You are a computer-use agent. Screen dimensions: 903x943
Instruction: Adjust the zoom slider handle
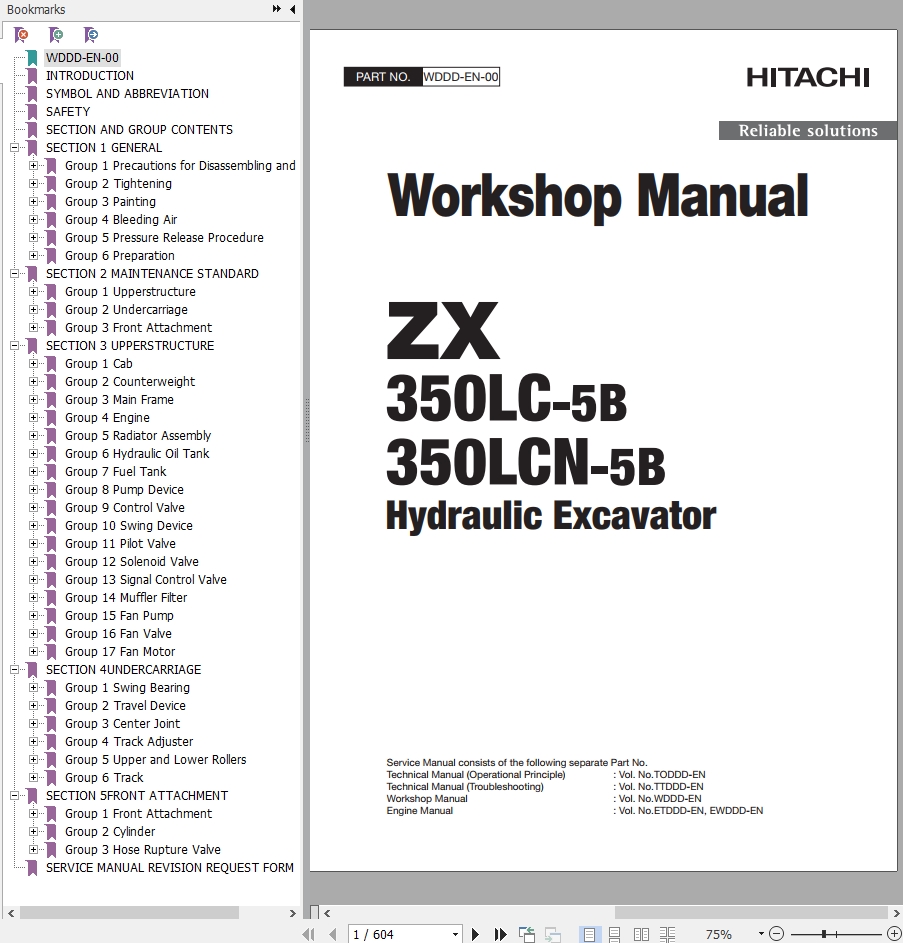(x=823, y=934)
